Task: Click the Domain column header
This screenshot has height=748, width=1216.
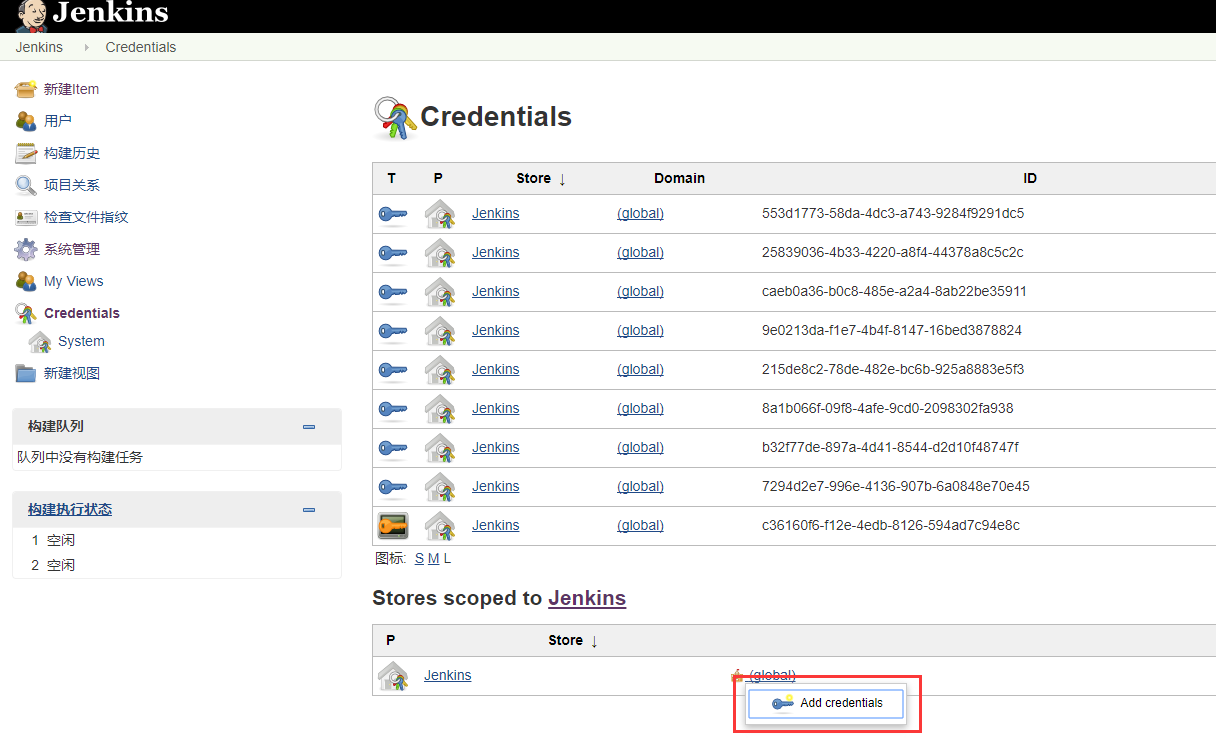Action: [680, 178]
